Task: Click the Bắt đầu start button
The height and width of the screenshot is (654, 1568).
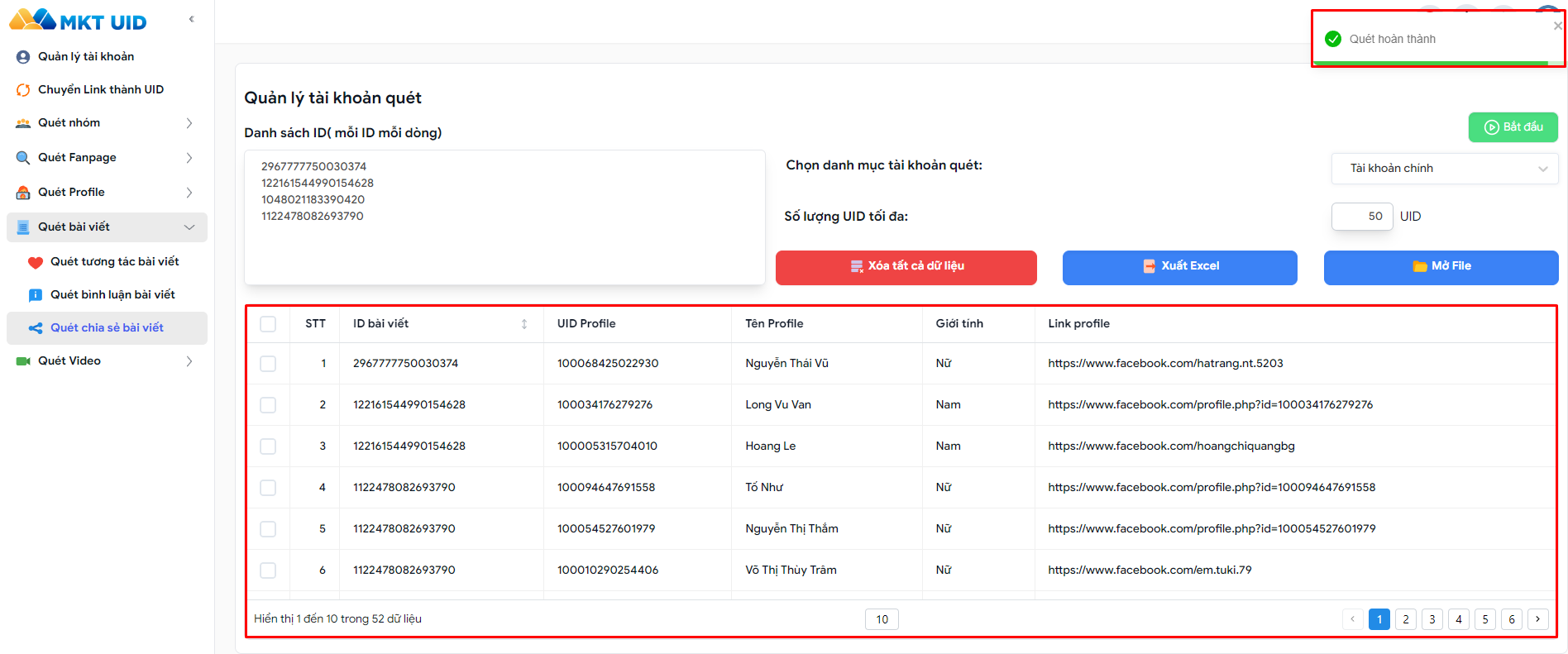Action: click(1513, 127)
